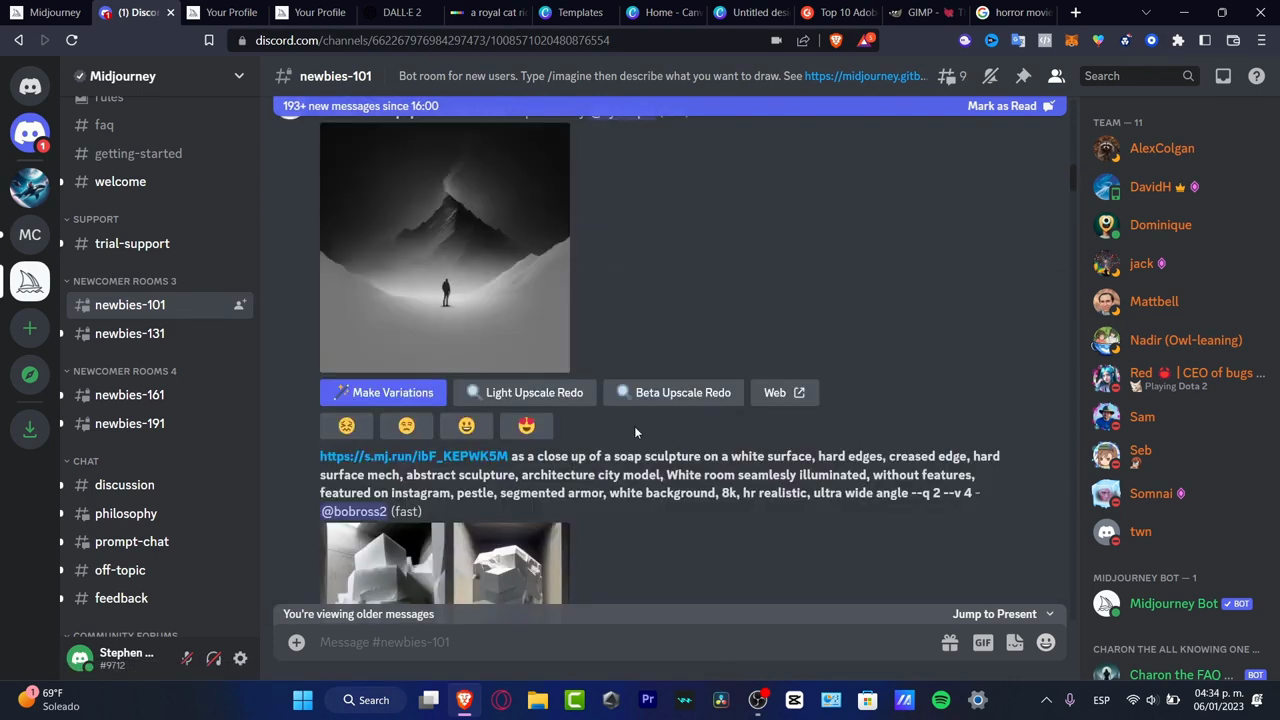Screen dimensions: 1280x720
Task: Click the unamused face rating emoji
Action: (406, 426)
